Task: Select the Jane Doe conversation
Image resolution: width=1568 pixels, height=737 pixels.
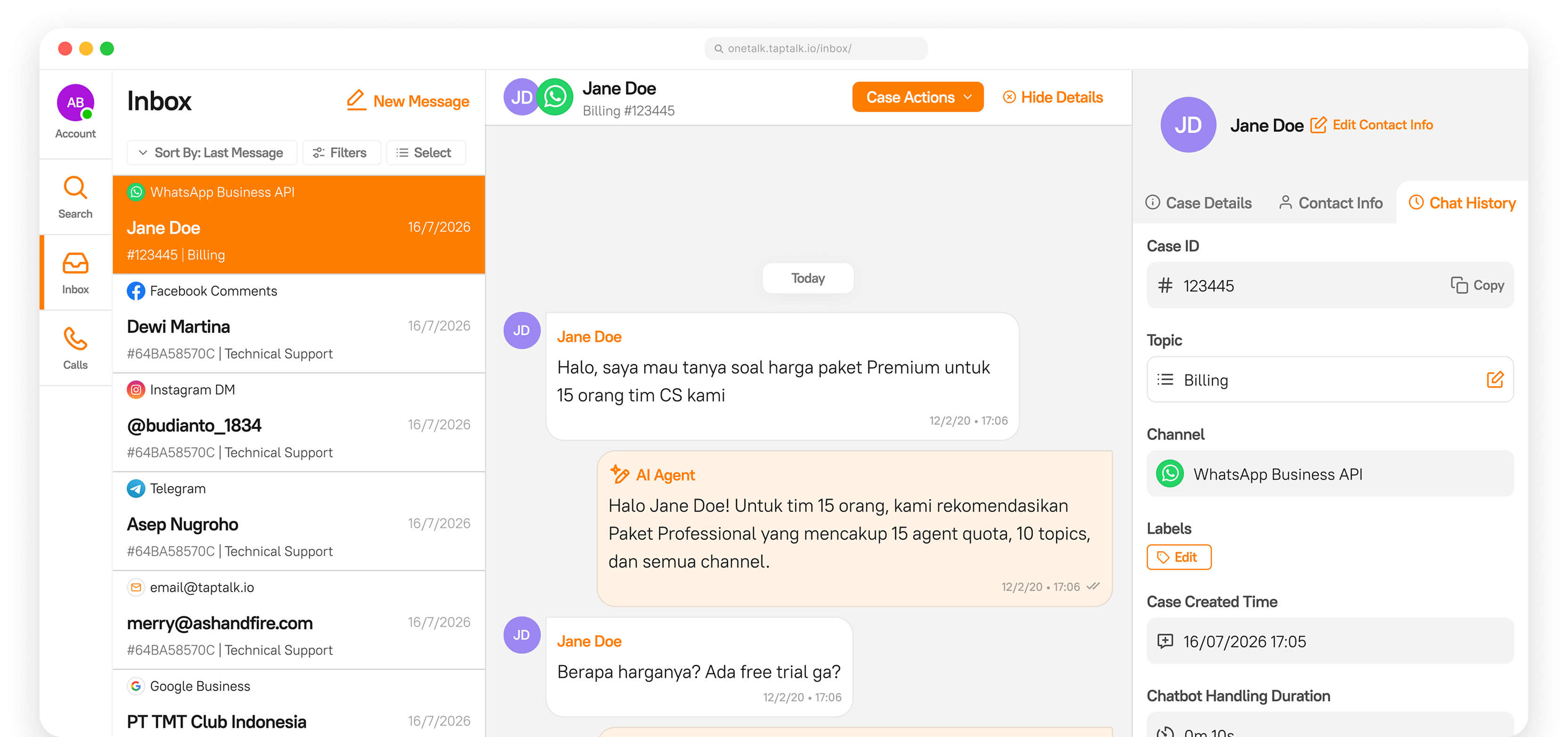Action: [299, 224]
